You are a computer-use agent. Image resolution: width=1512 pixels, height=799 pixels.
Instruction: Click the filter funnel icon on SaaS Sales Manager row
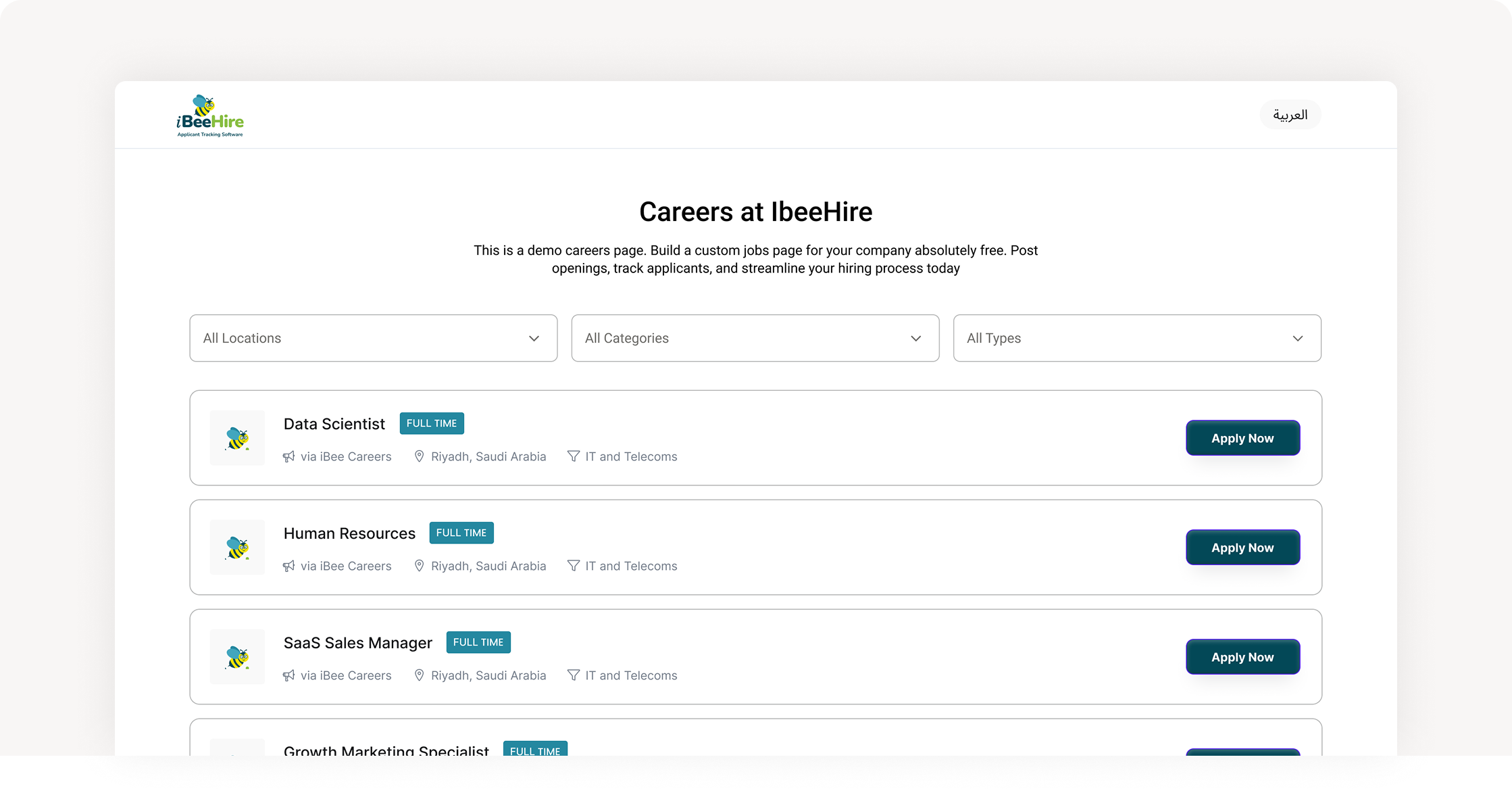pyautogui.click(x=574, y=675)
